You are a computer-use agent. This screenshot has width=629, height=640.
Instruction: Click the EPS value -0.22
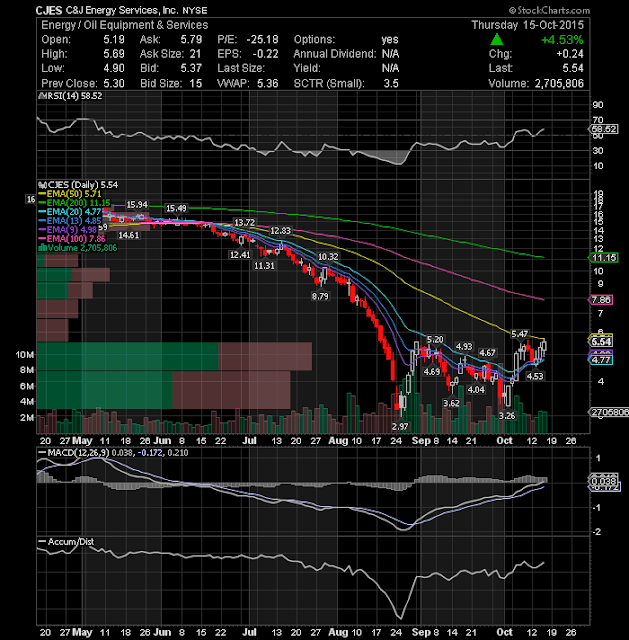click(x=265, y=54)
